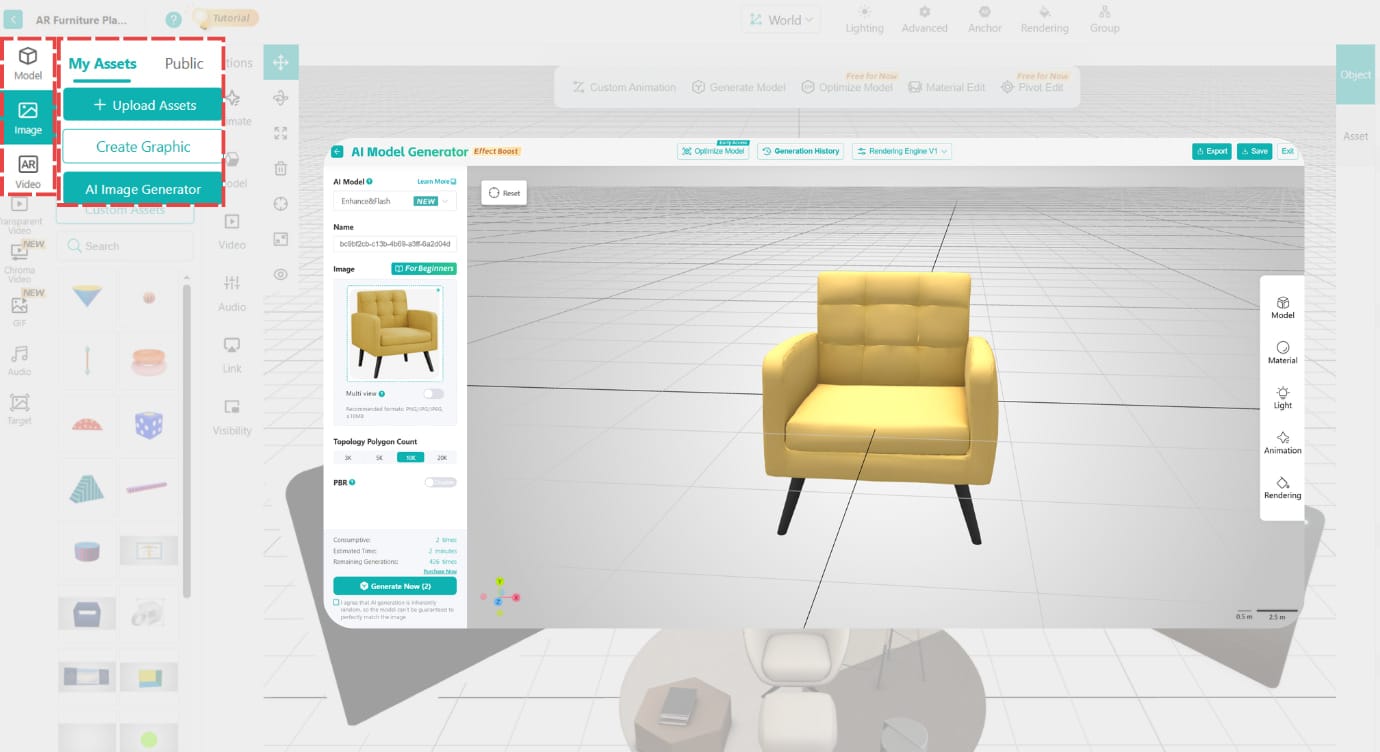The height and width of the screenshot is (752, 1380).
Task: Select the scale expand tool
Action: [x=281, y=133]
